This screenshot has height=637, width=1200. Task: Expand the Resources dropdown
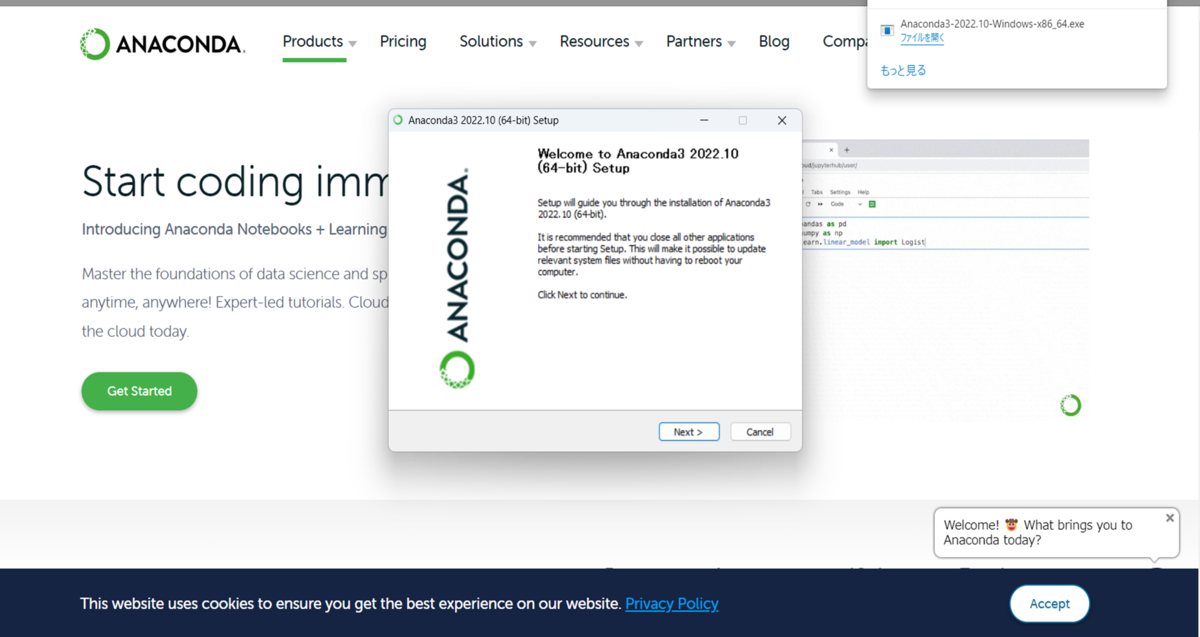(x=601, y=41)
